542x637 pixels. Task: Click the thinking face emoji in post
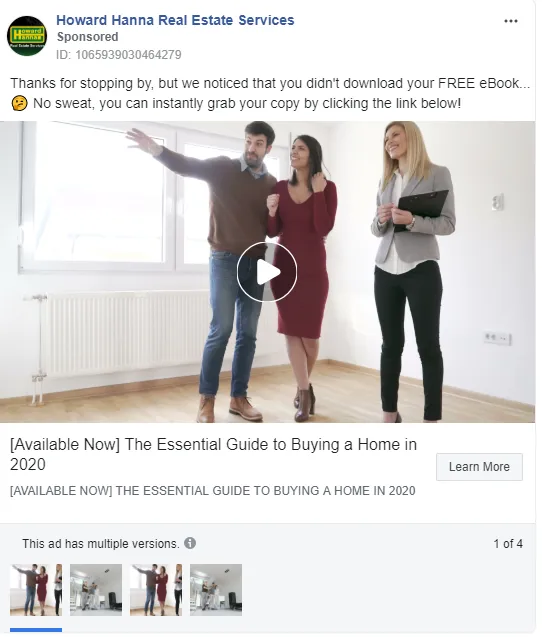tap(19, 103)
